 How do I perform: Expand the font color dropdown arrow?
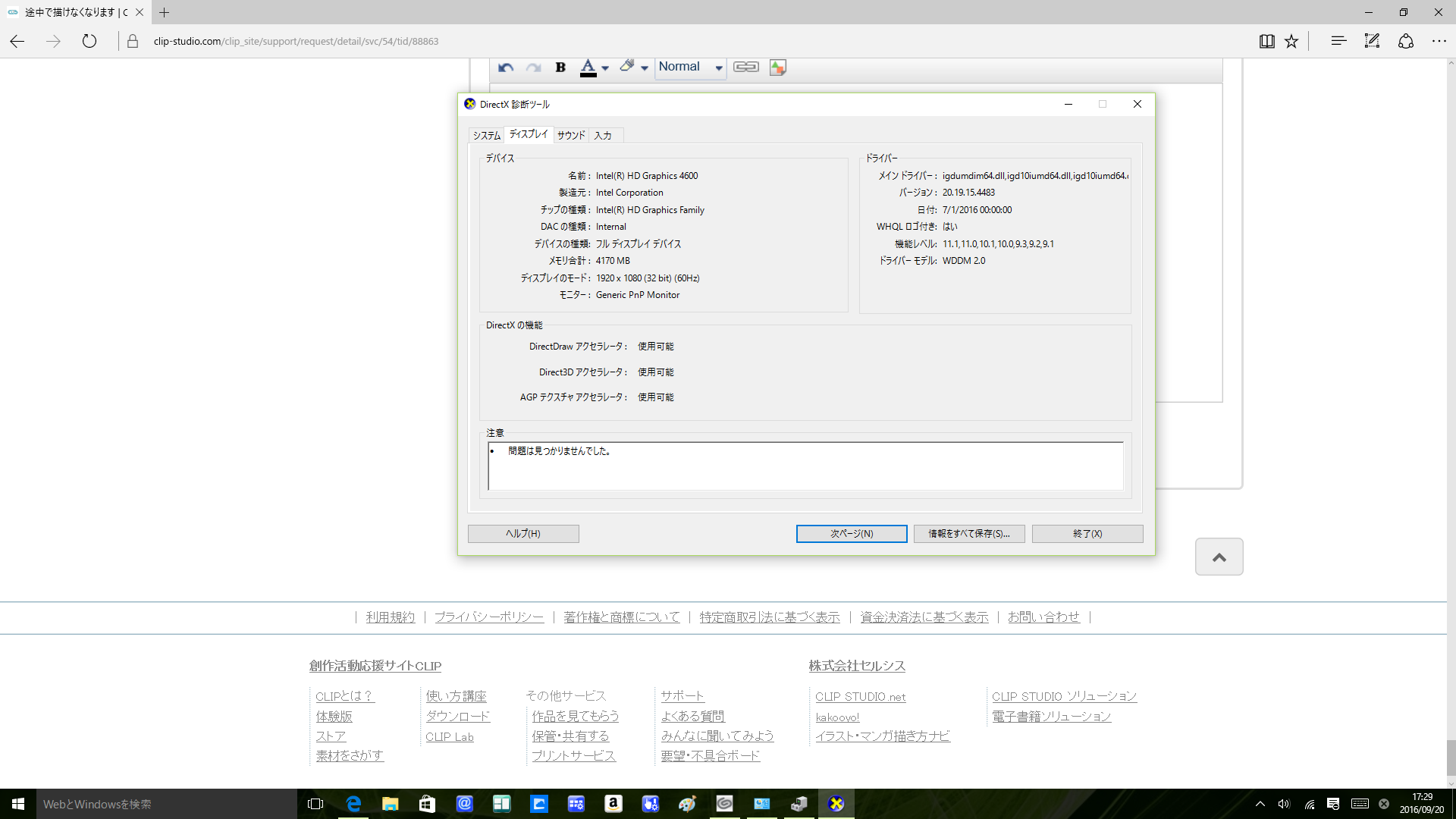605,68
